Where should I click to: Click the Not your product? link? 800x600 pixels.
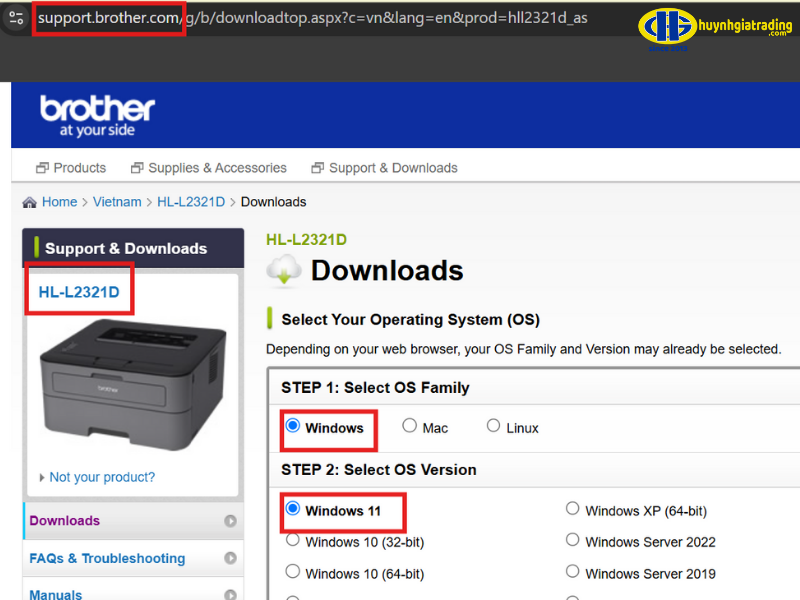pyautogui.click(x=101, y=477)
